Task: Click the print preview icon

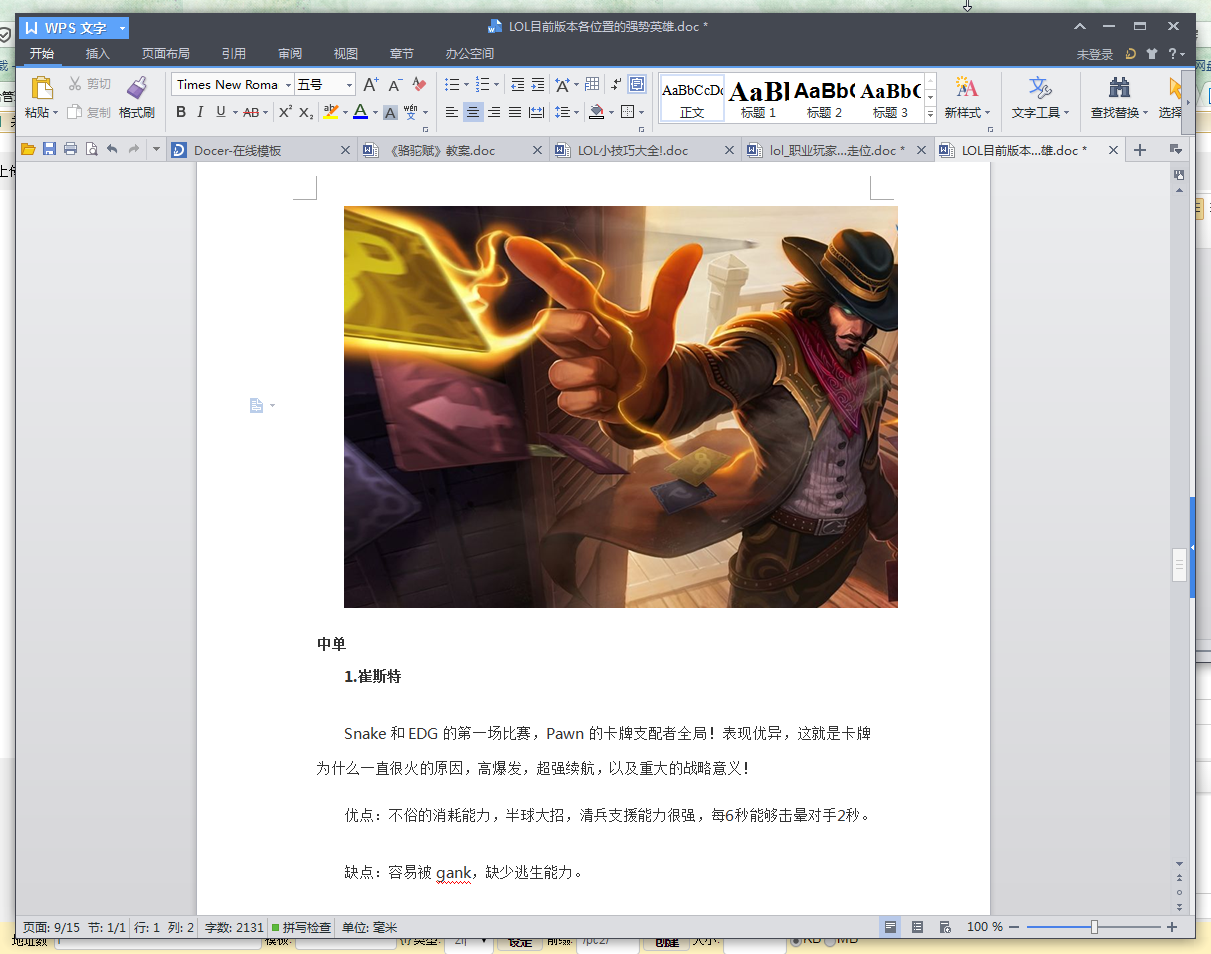Action: [91, 150]
